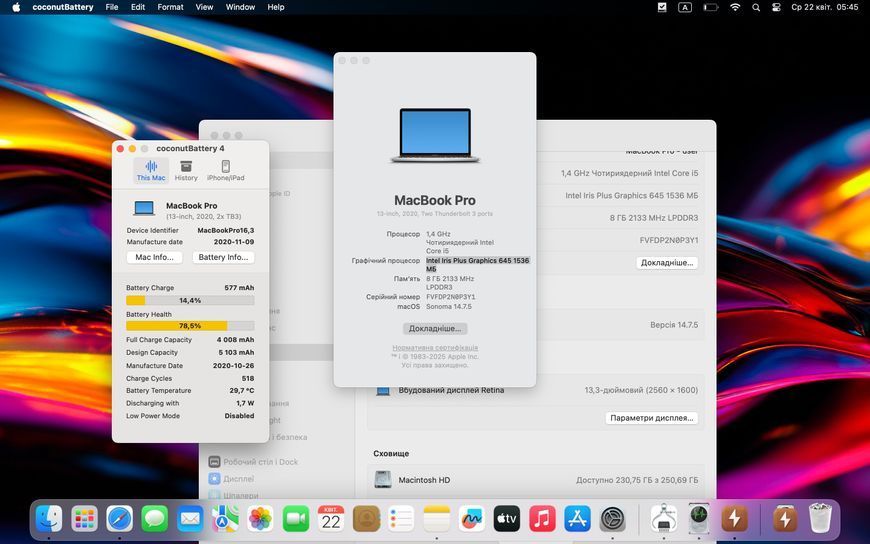The image size is (870, 544).
Task: Open the Format menu
Action: pyautogui.click(x=170, y=7)
